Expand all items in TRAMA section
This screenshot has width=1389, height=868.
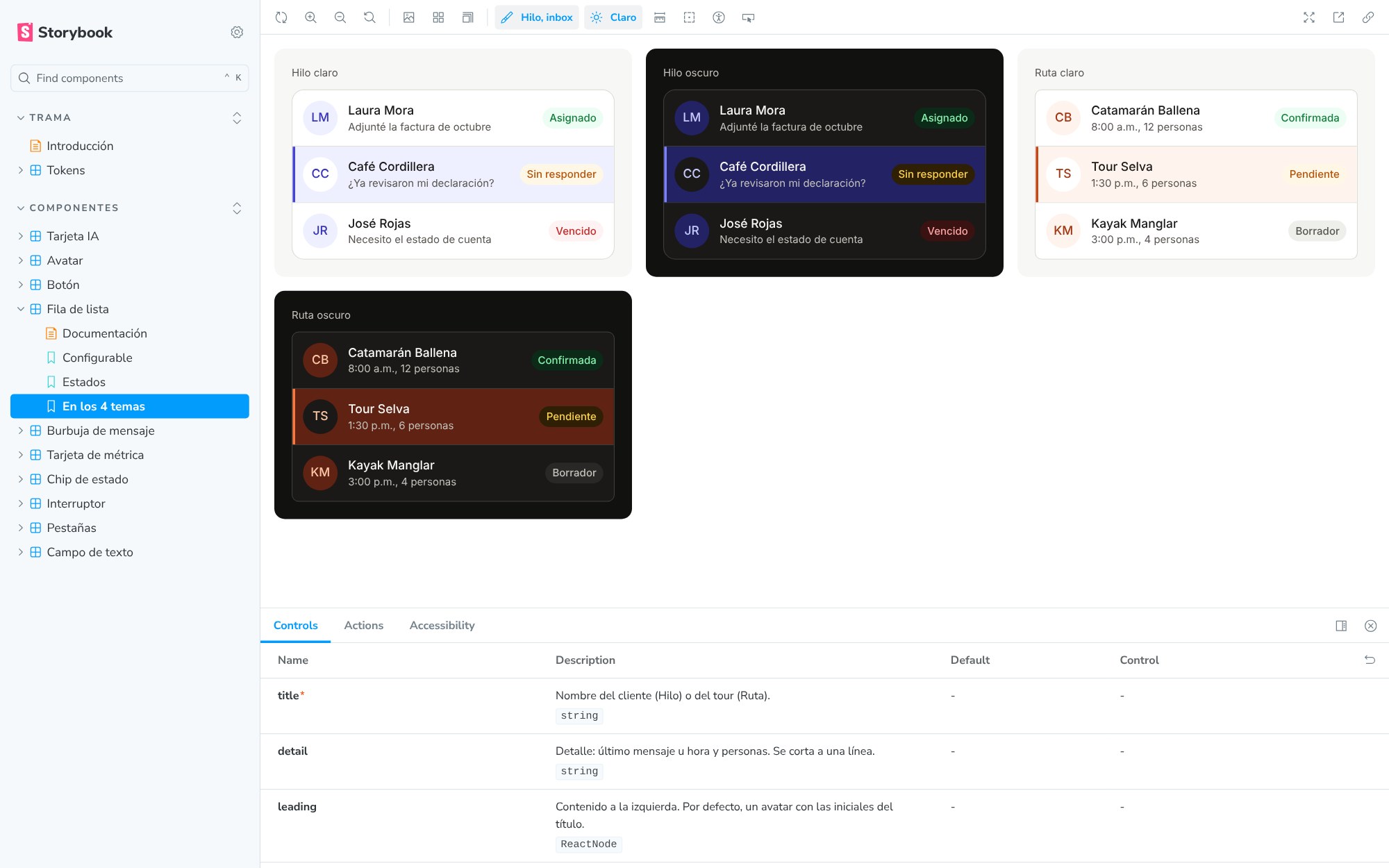point(237,117)
